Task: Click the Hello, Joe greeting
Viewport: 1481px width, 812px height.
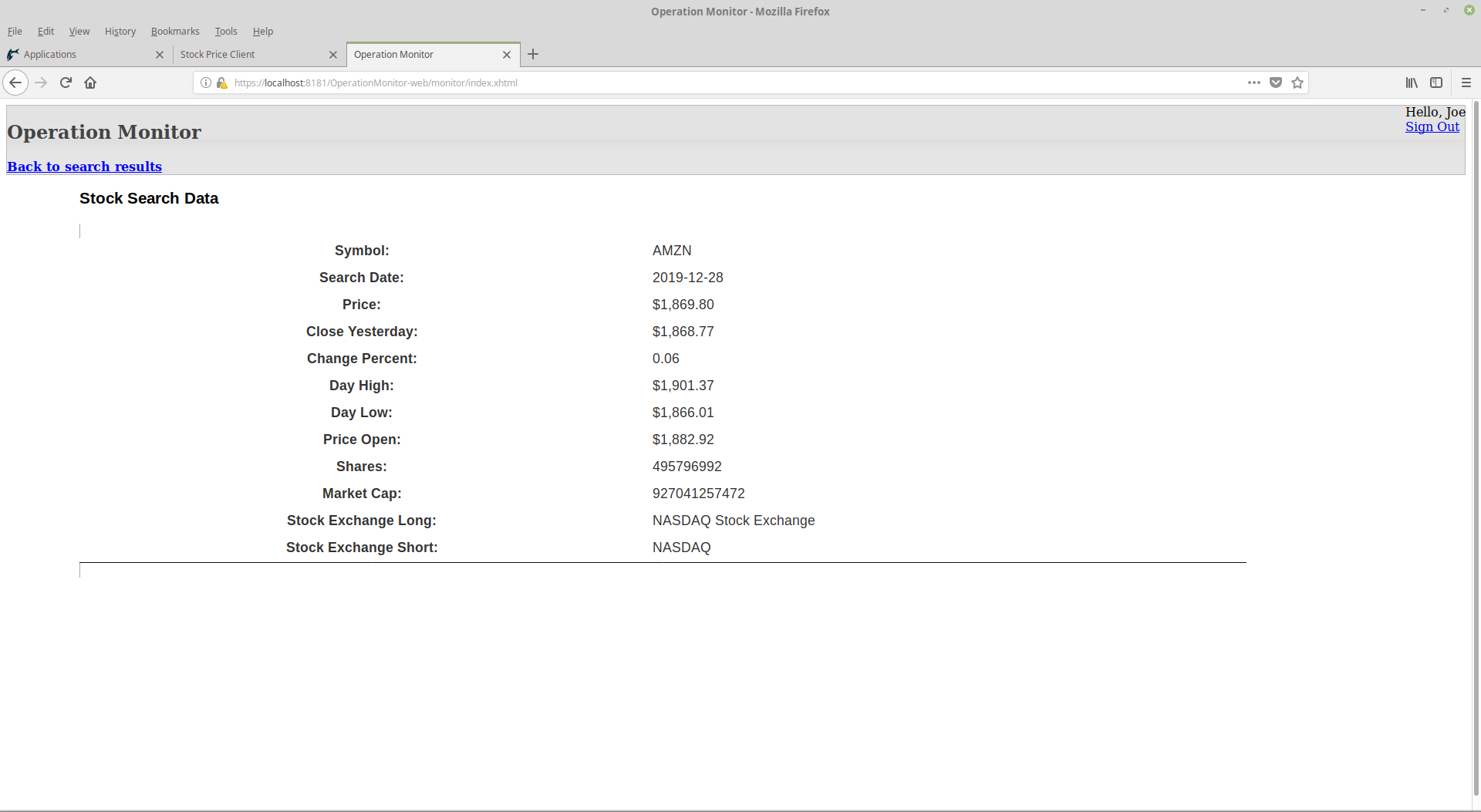Action: click(x=1435, y=112)
